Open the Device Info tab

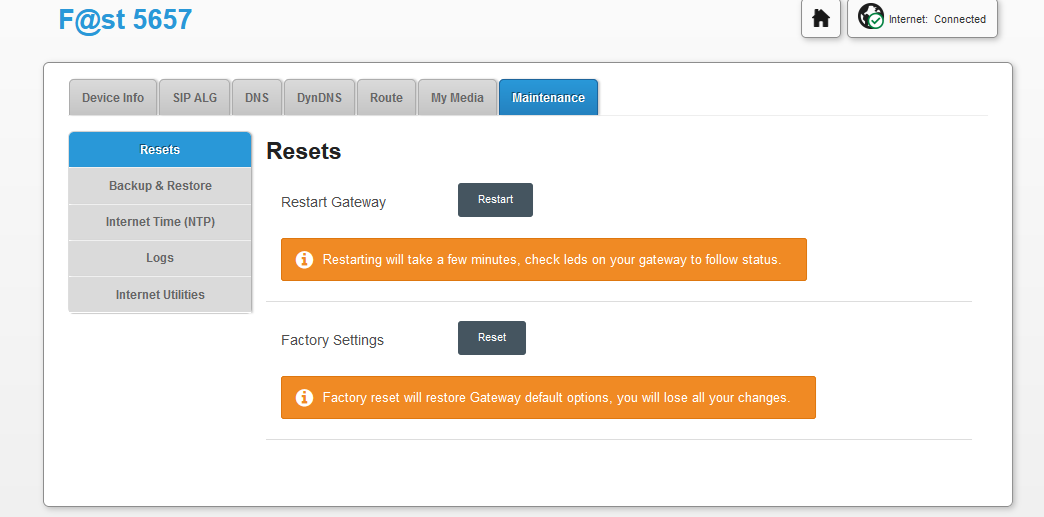point(113,98)
